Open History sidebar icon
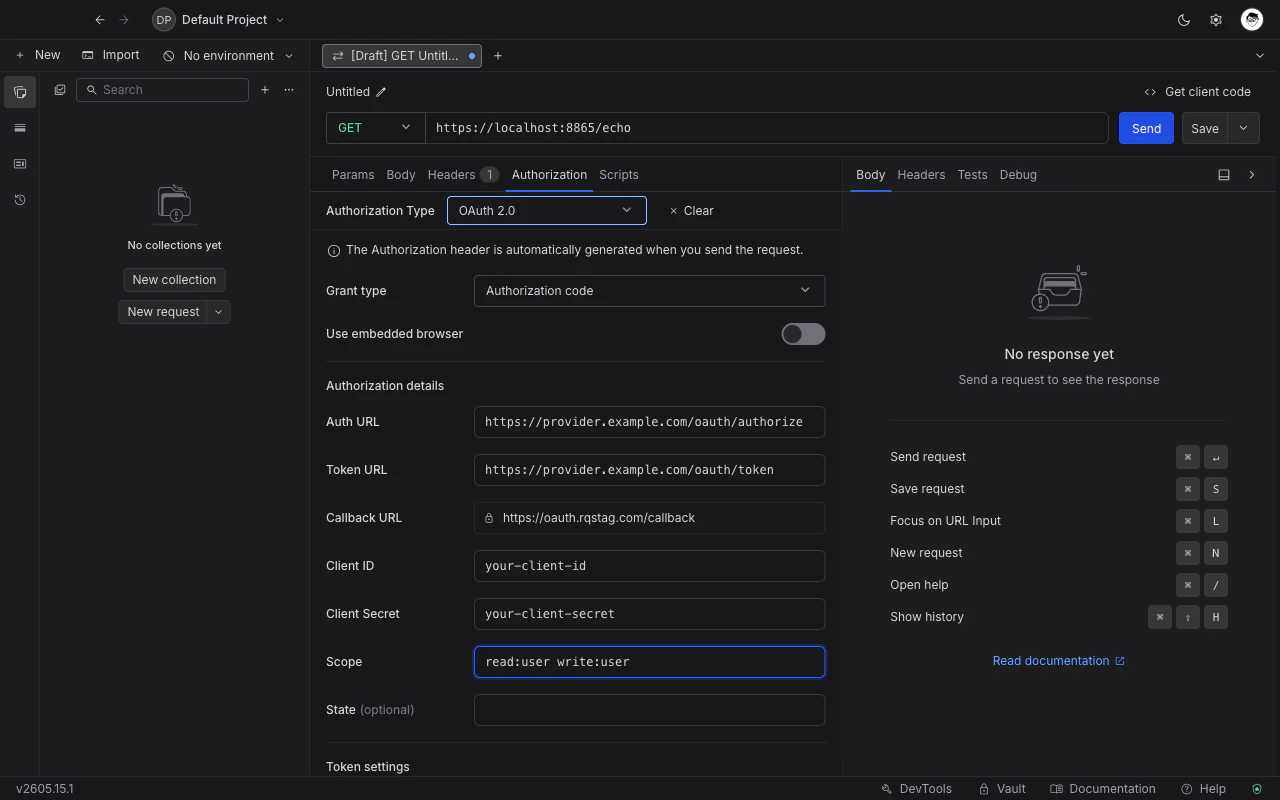Viewport: 1280px width, 800px height. coord(20,200)
